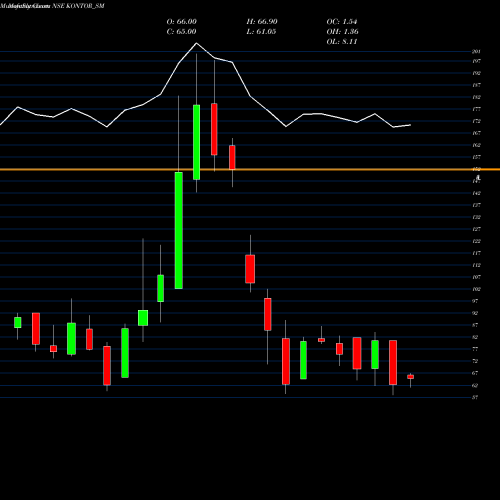Click the 201 price axis label

tap(476, 51)
